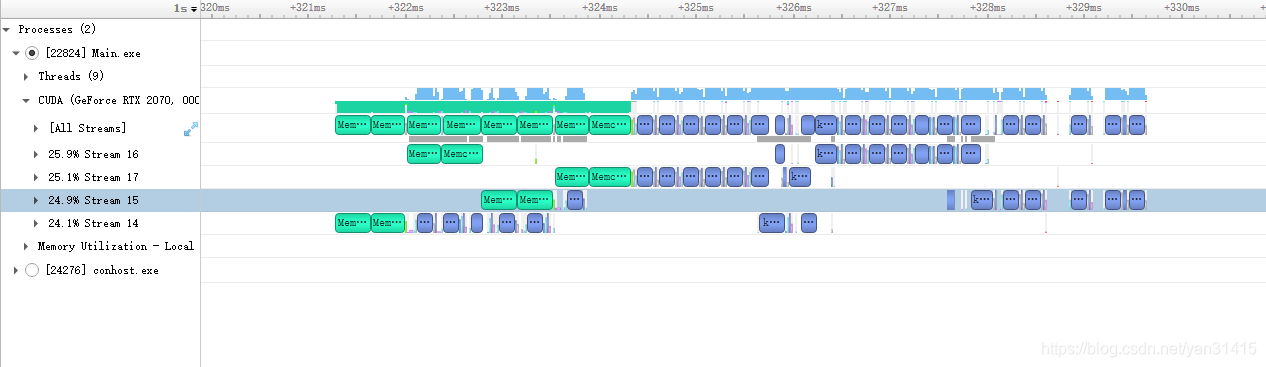Select the Memc block in Stream 16 row
The width and height of the screenshot is (1266, 367).
[462, 154]
